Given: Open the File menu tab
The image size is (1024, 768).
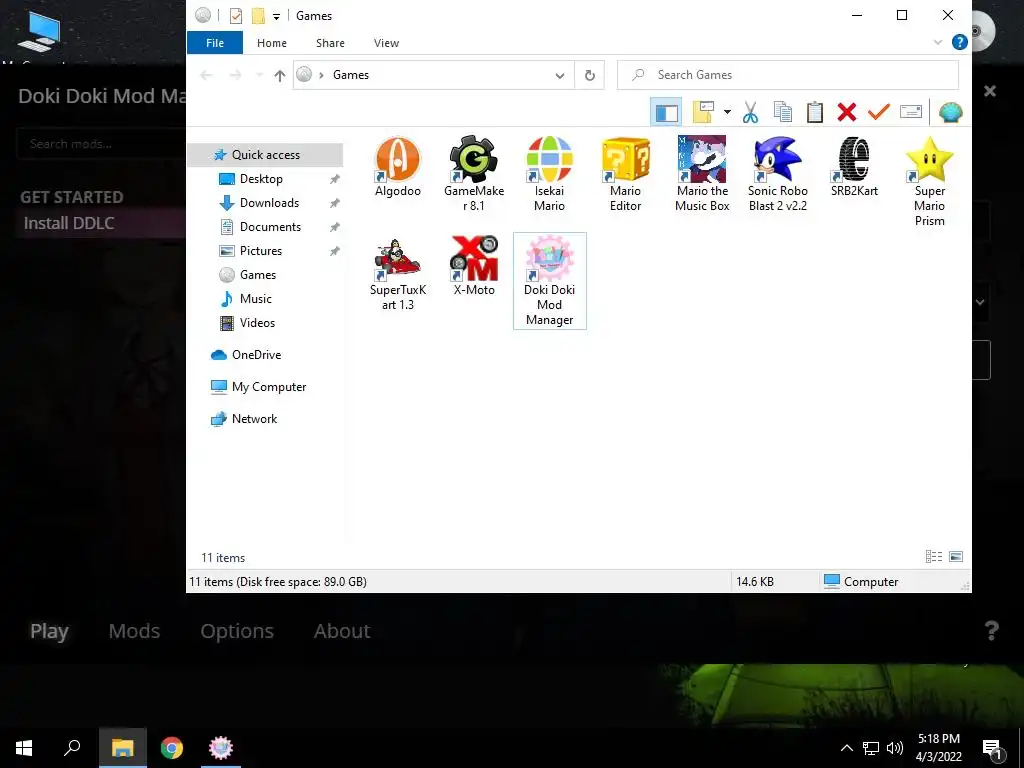Looking at the screenshot, I should [215, 42].
